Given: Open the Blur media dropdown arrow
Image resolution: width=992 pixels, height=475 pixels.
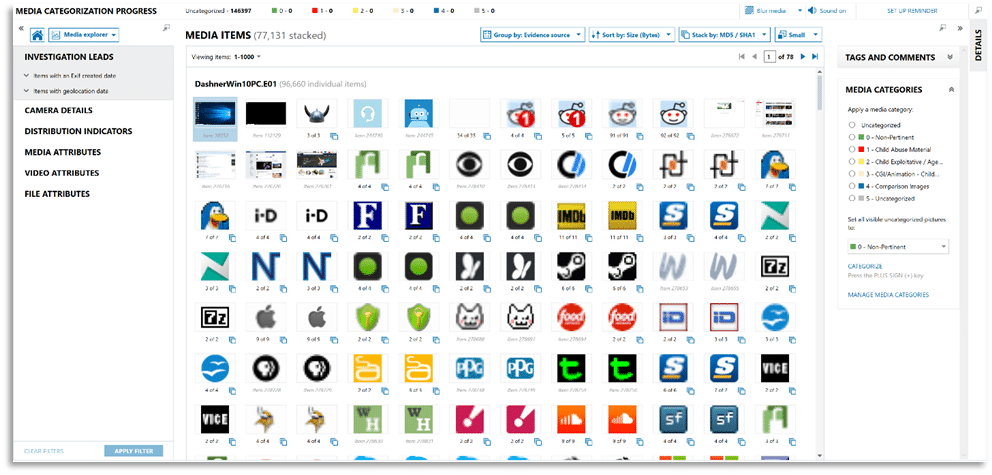Looking at the screenshot, I should [x=800, y=11].
